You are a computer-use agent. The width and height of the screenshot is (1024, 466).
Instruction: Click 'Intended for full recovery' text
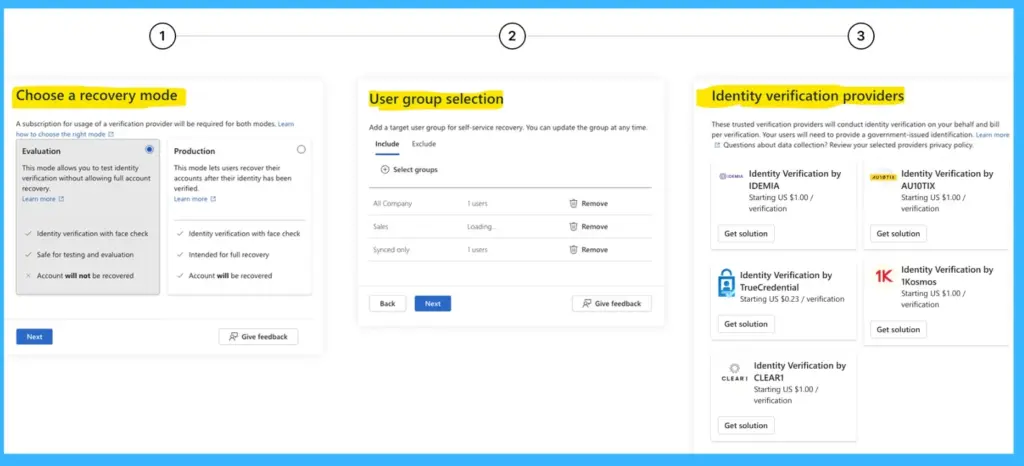coord(229,255)
